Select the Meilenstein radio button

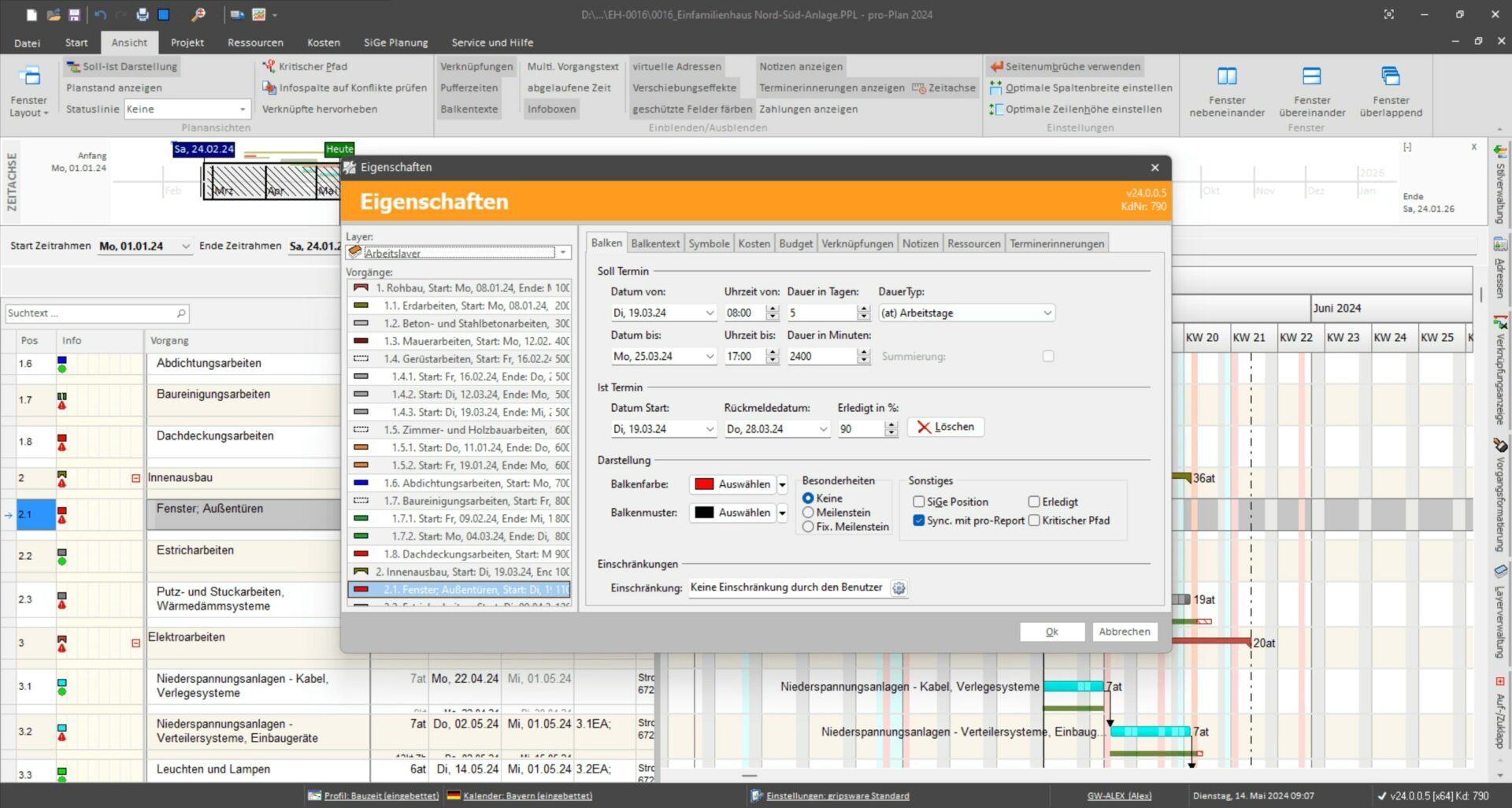[x=809, y=513]
